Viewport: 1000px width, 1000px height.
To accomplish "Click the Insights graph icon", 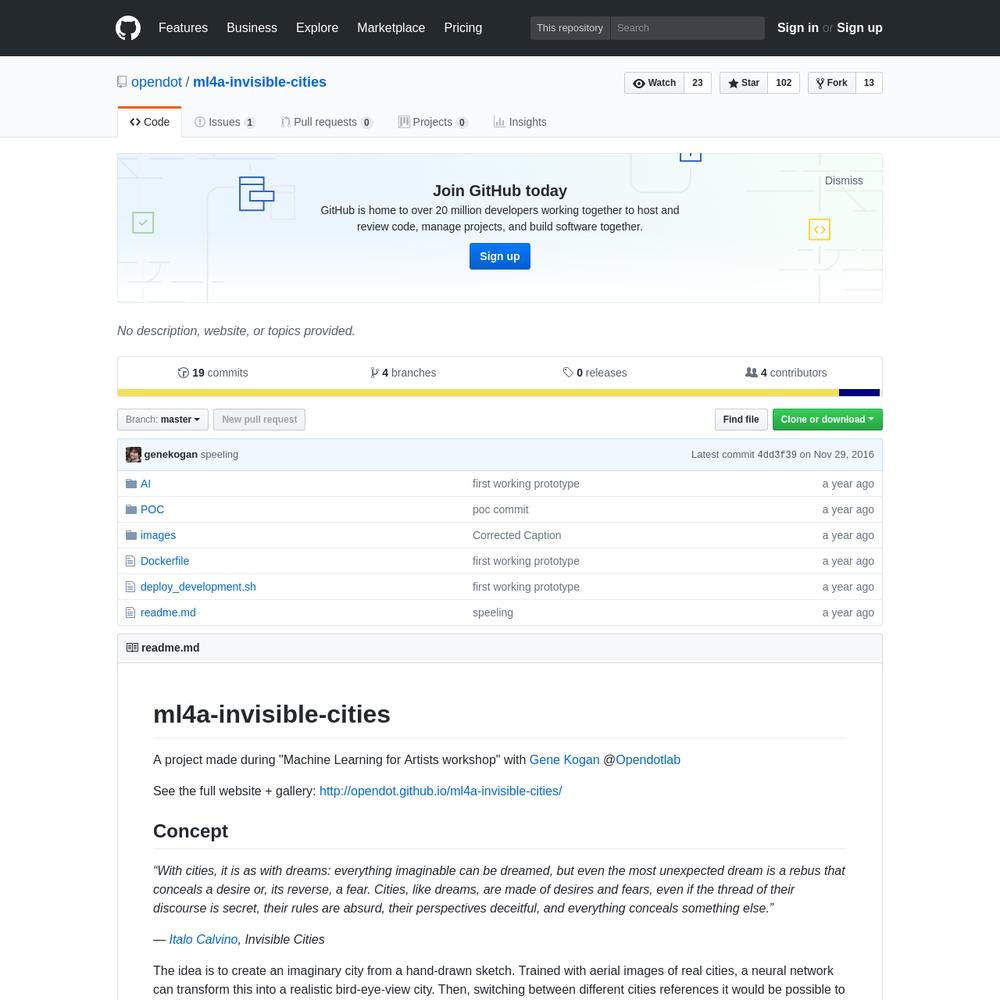I will tap(499, 122).
